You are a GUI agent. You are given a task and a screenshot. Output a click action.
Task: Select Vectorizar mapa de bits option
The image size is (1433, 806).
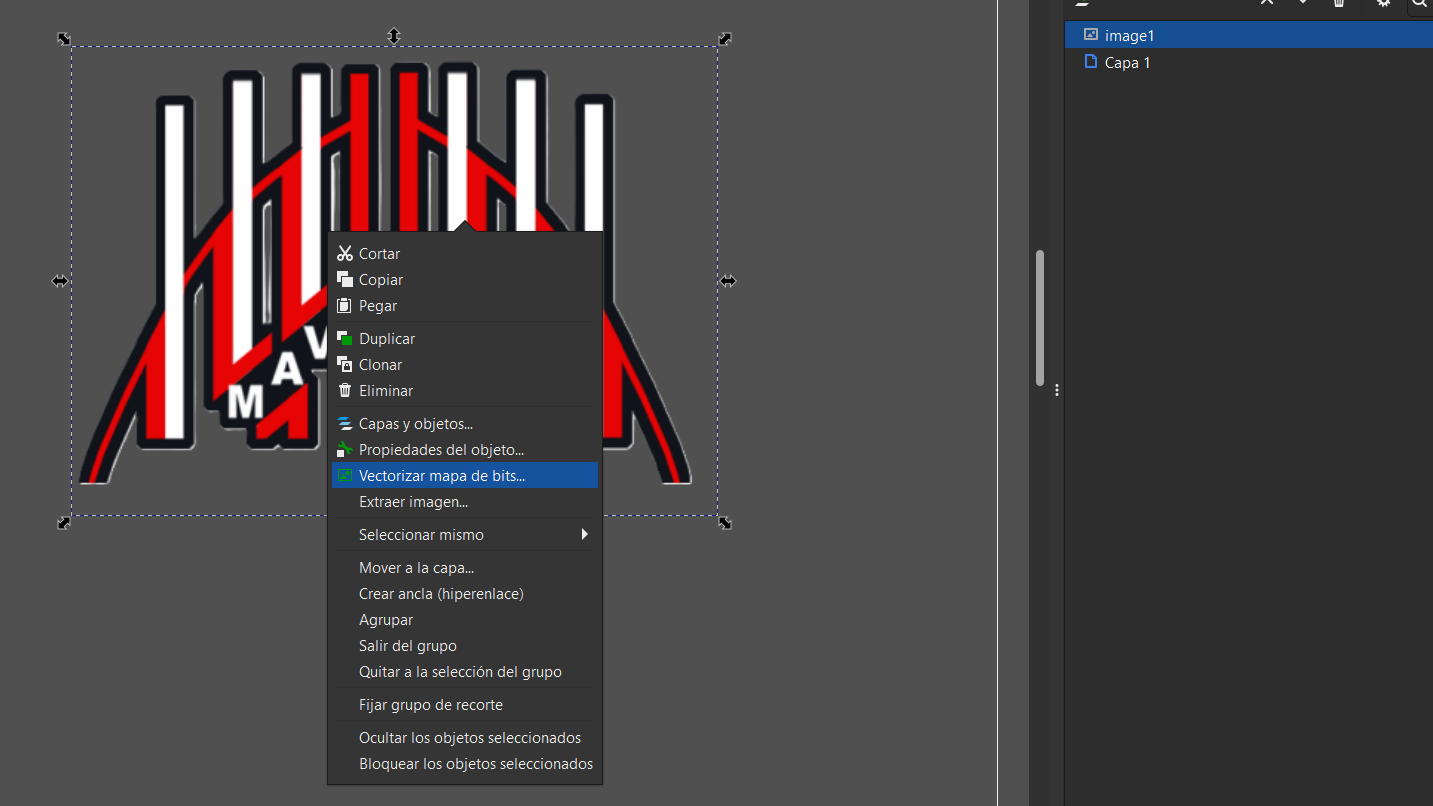(465, 476)
